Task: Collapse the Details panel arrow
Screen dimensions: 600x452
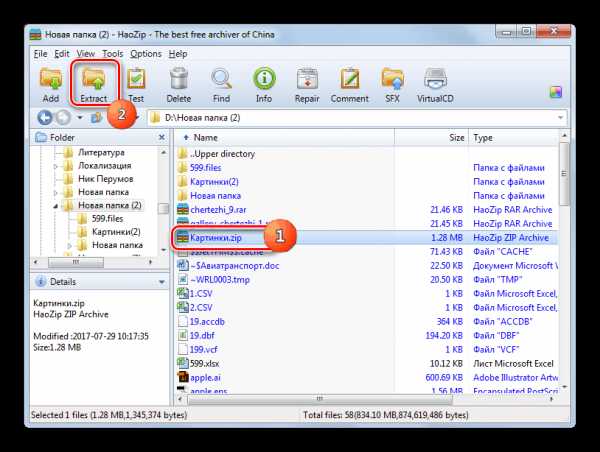Action: pos(161,282)
